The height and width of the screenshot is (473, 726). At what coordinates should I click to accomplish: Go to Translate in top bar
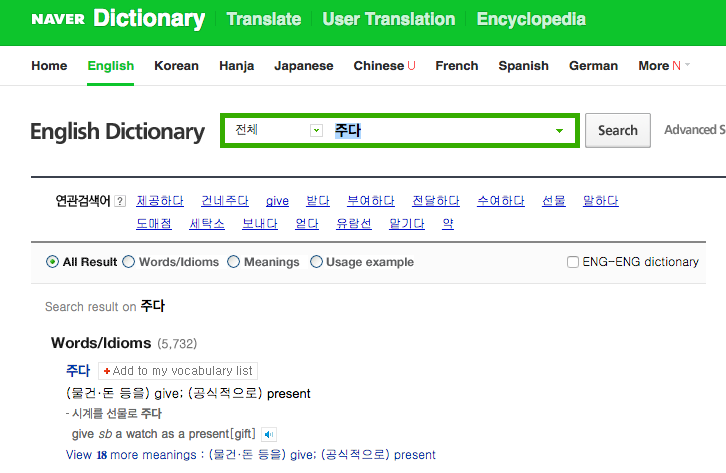coord(263,19)
